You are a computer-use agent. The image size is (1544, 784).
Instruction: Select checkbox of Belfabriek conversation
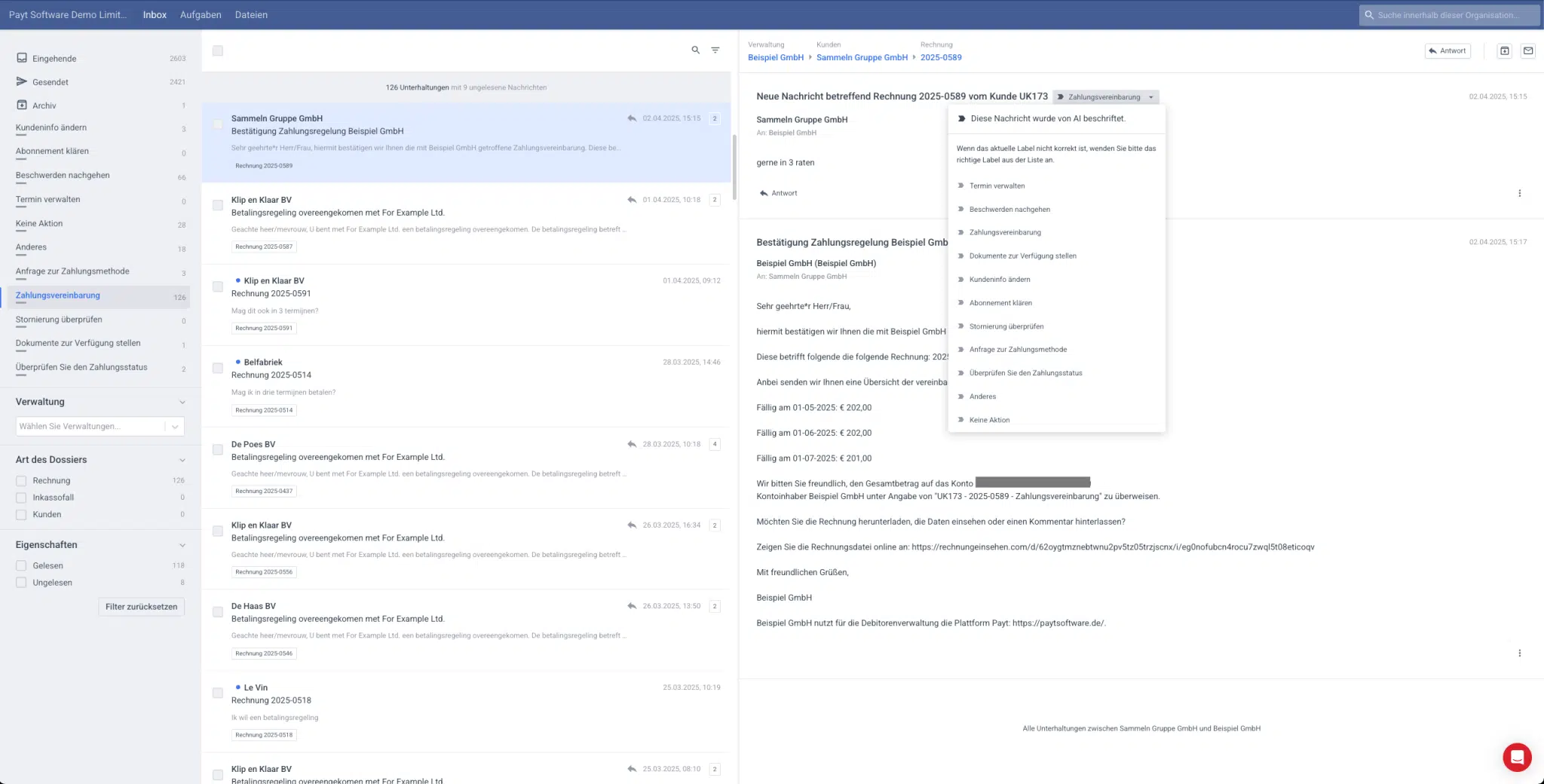coord(218,368)
